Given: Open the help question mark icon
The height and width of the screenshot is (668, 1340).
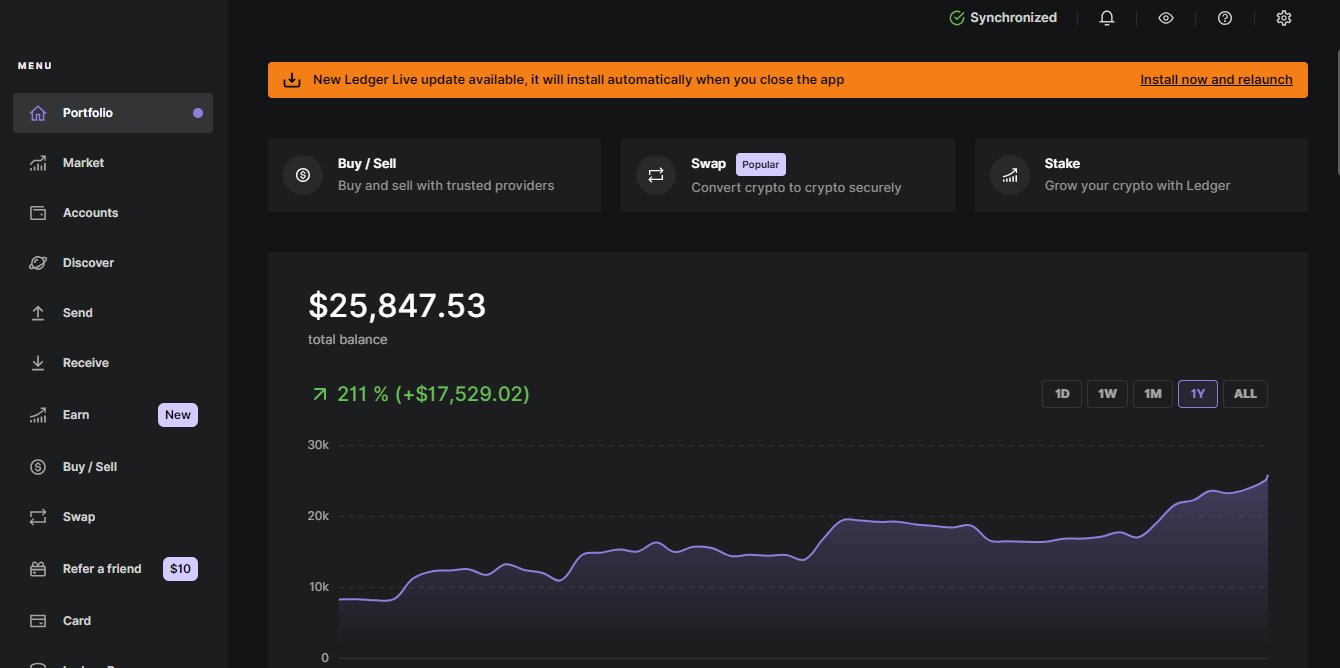Looking at the screenshot, I should [1224, 18].
